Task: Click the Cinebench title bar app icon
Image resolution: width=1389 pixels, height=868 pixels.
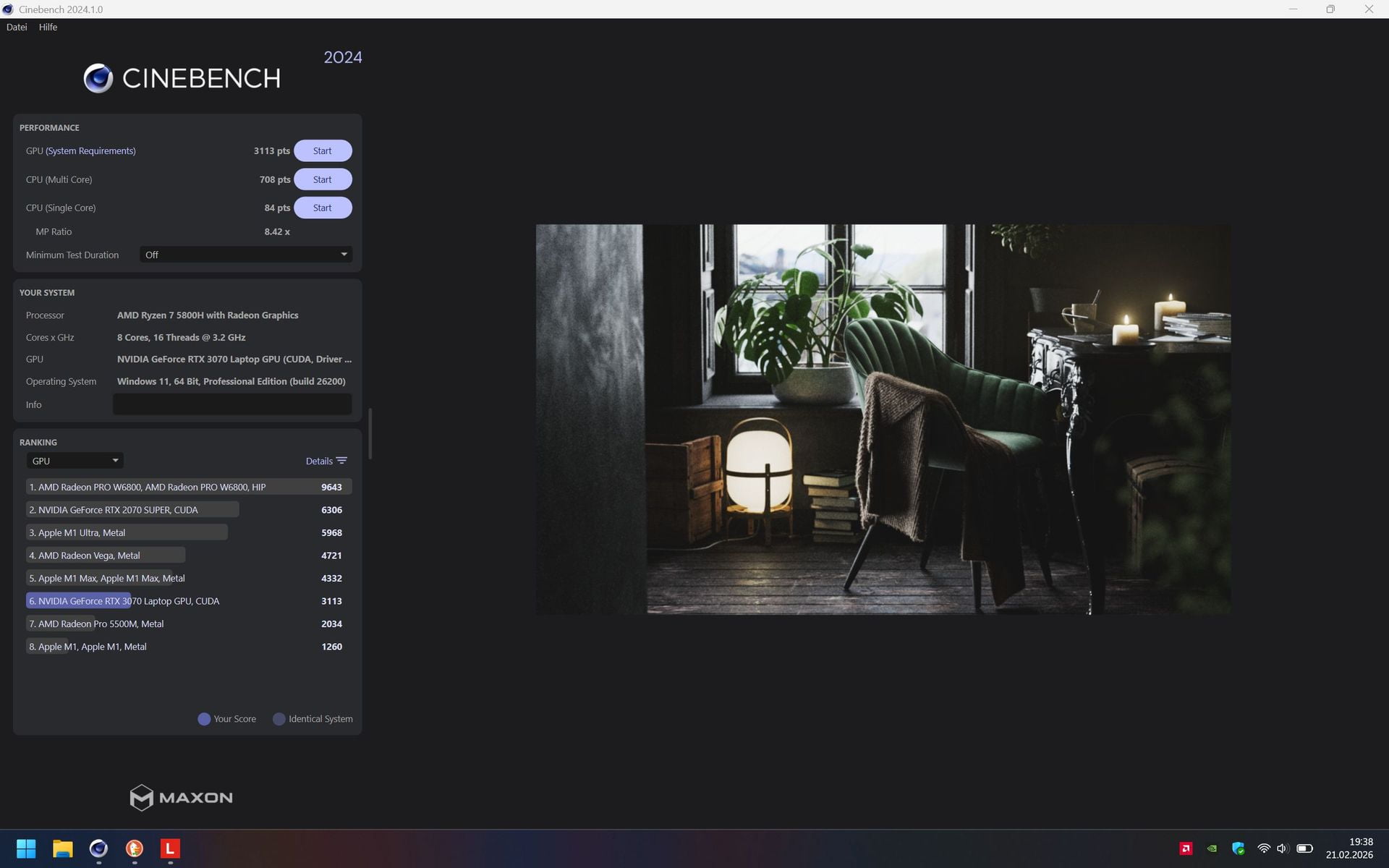Action: coord(8,9)
